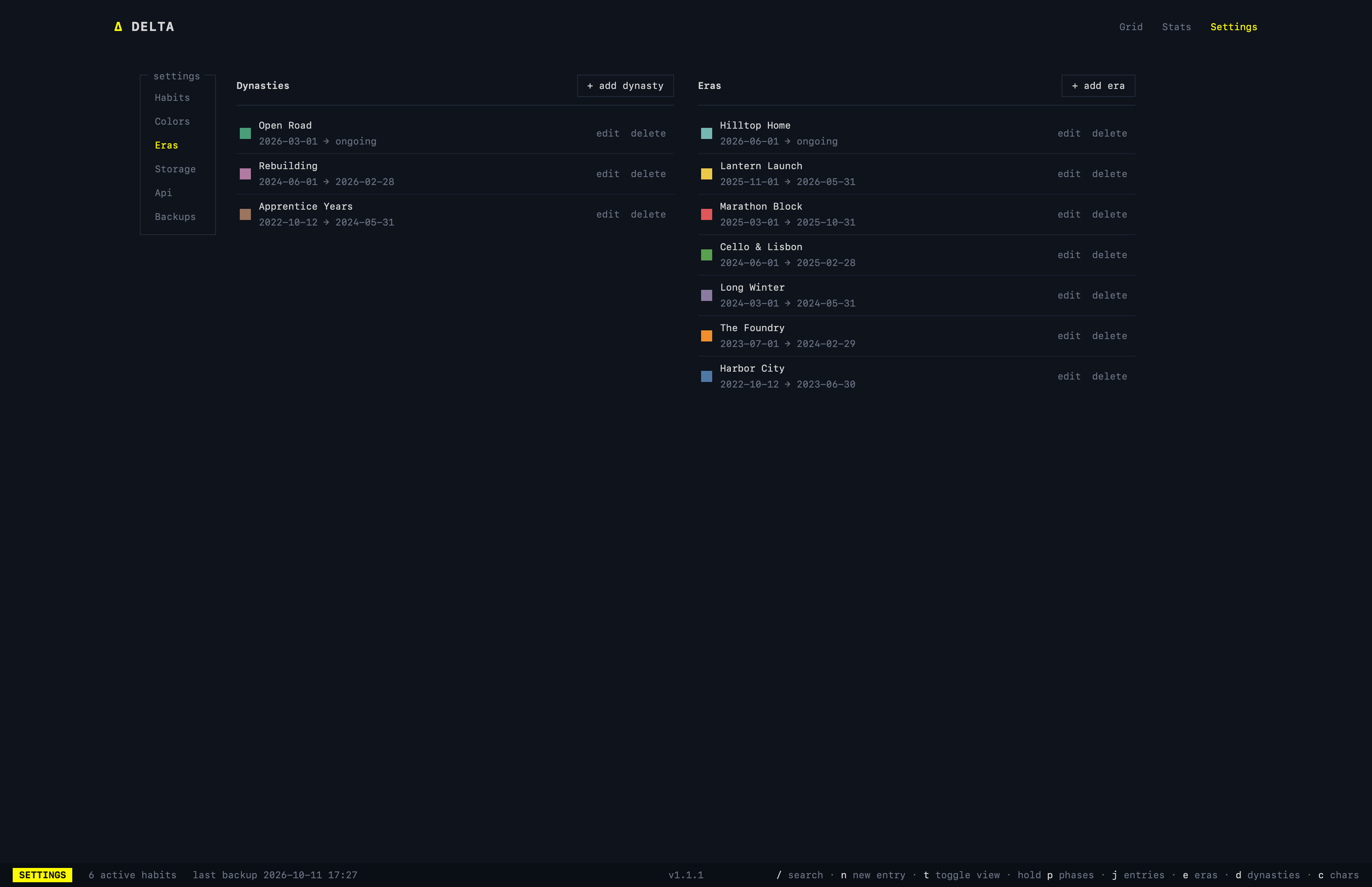Open Backups settings section

[175, 217]
